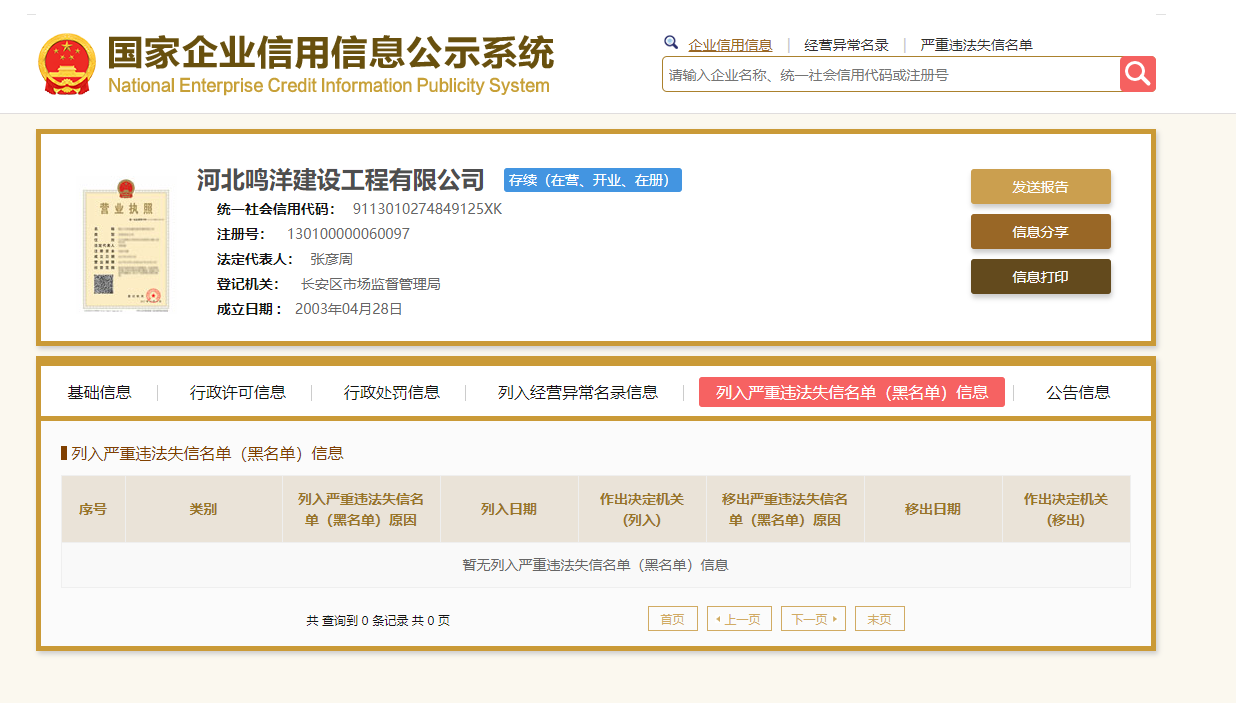
Task: Click the 末页 pagination button
Action: click(x=880, y=619)
